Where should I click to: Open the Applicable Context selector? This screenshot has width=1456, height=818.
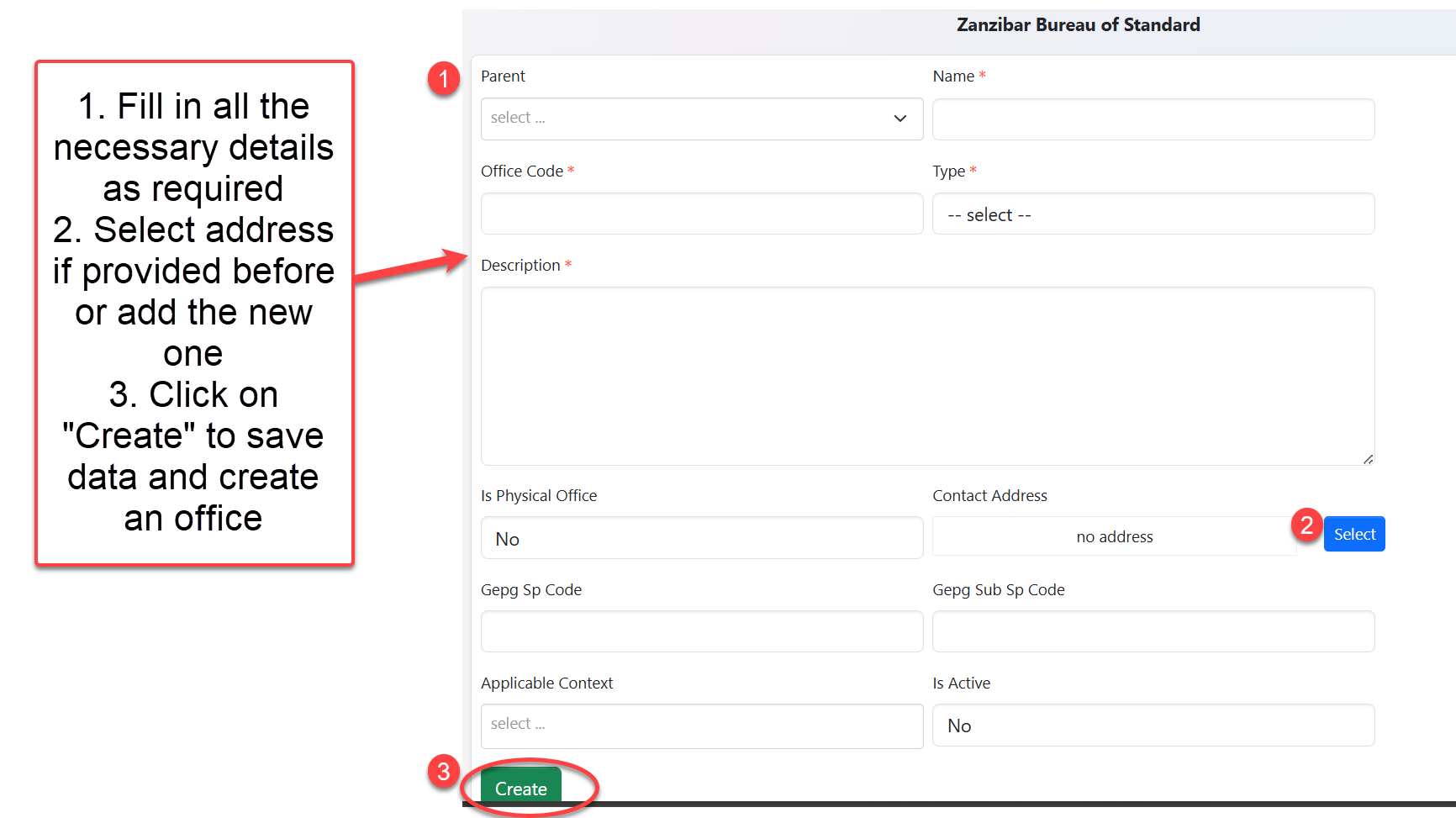[x=701, y=725]
